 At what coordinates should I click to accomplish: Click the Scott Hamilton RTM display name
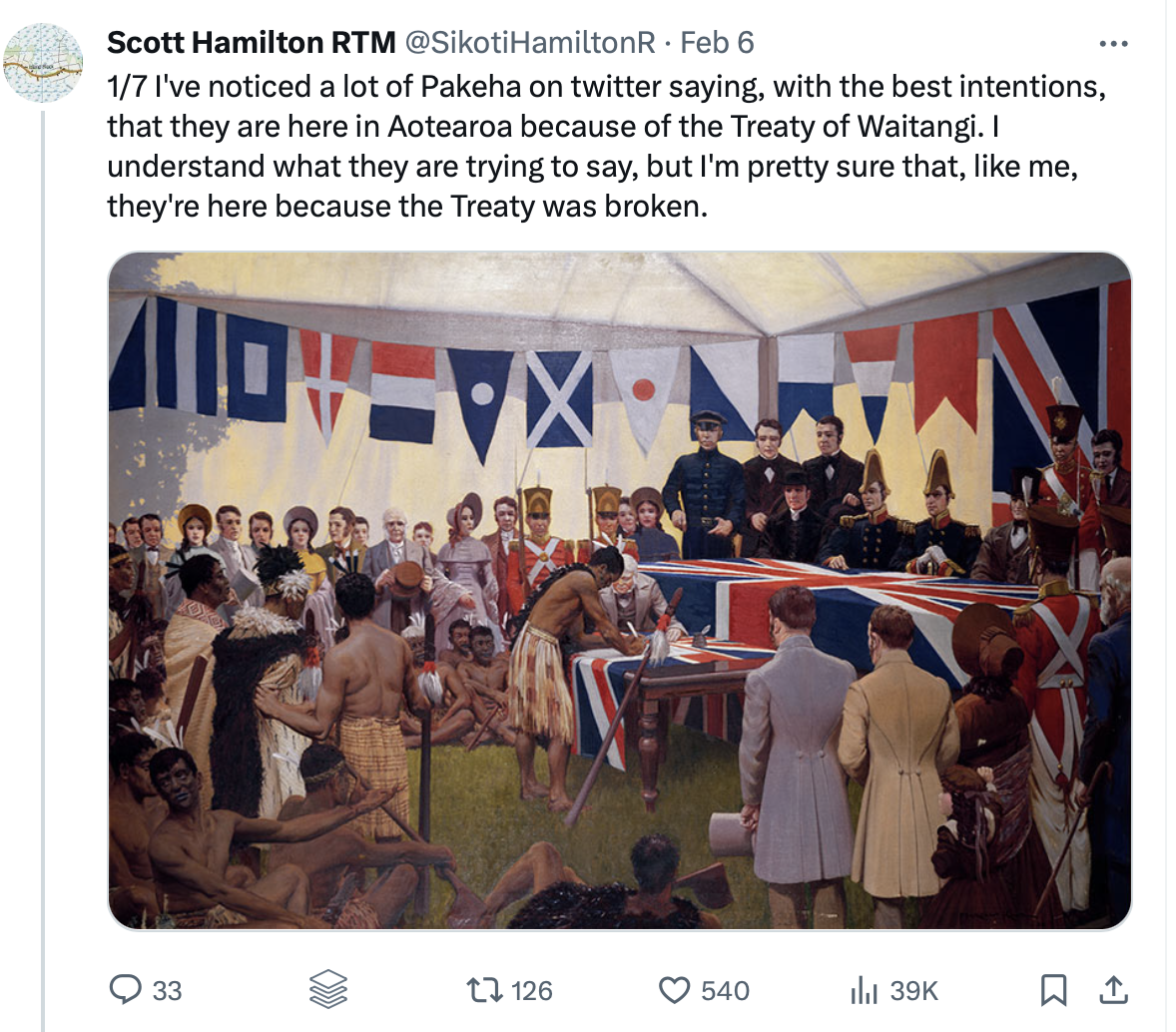[252, 43]
